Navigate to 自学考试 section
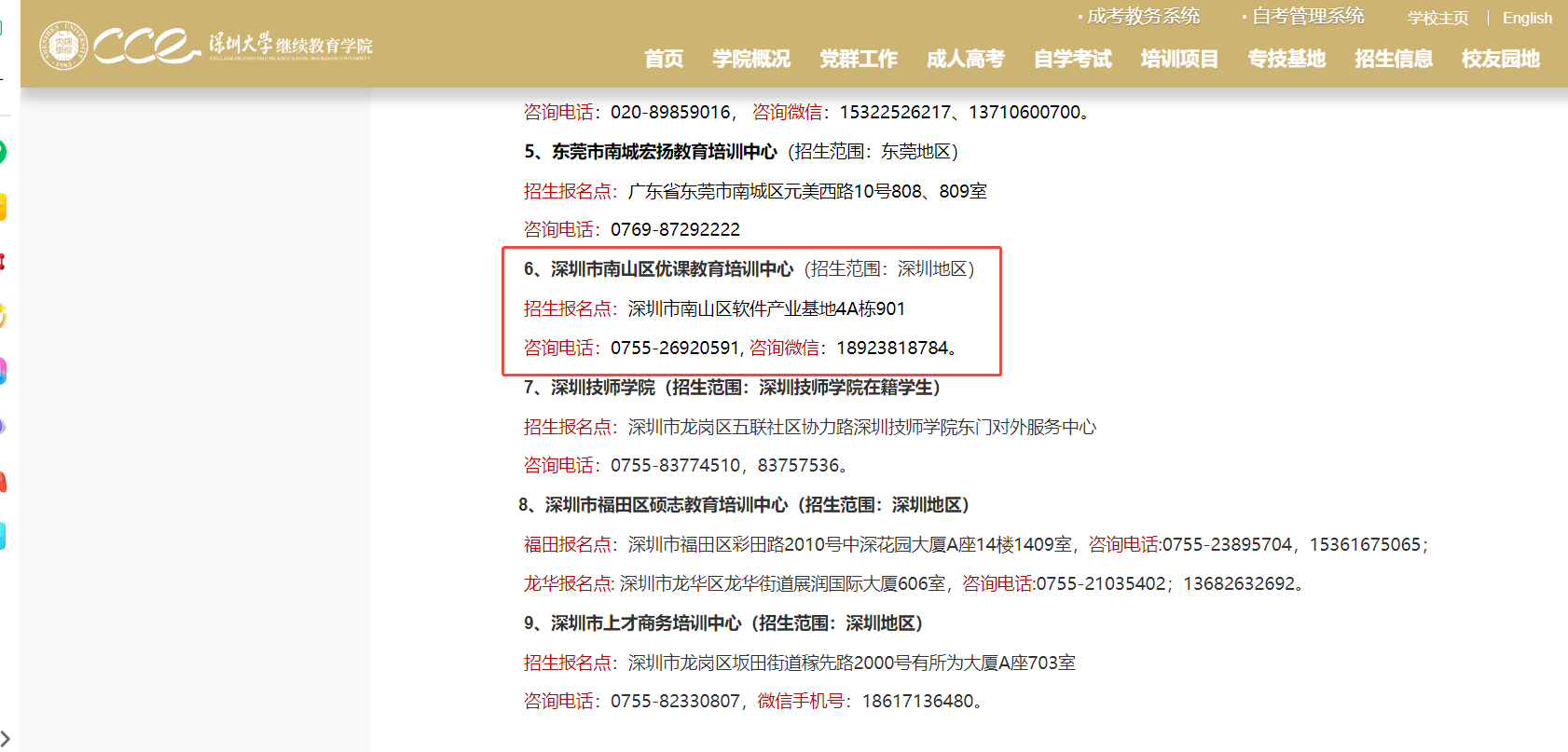Image resolution: width=1568 pixels, height=752 pixels. pyautogui.click(x=1072, y=59)
